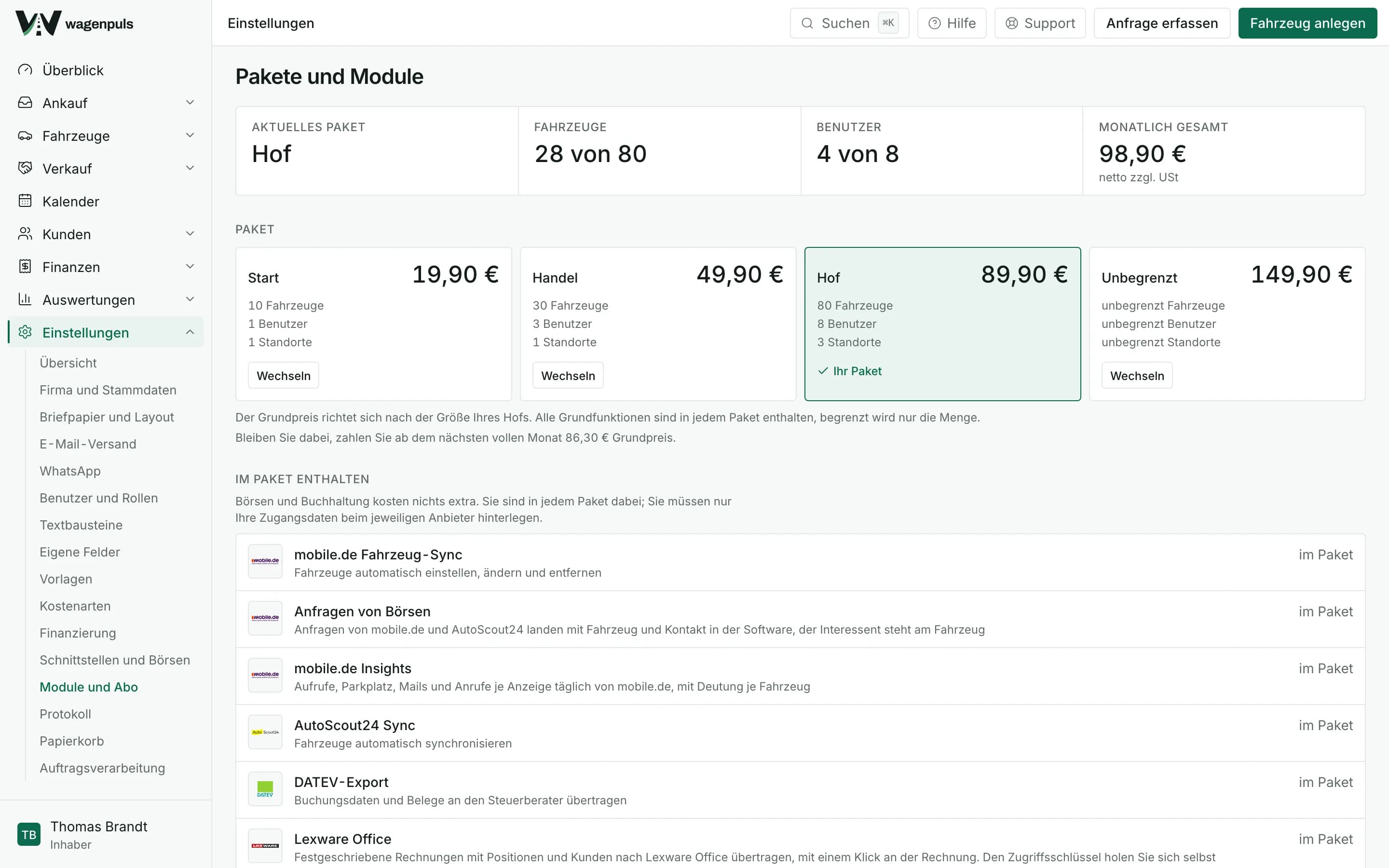This screenshot has width=1389, height=868.
Task: Expand the Auswertungen menu chevron
Action: coord(190,299)
